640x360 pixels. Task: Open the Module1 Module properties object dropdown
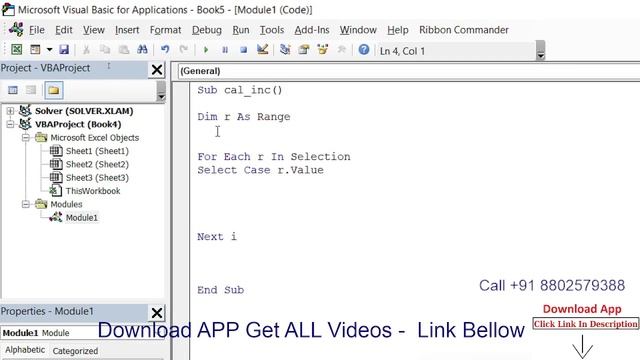click(83, 333)
